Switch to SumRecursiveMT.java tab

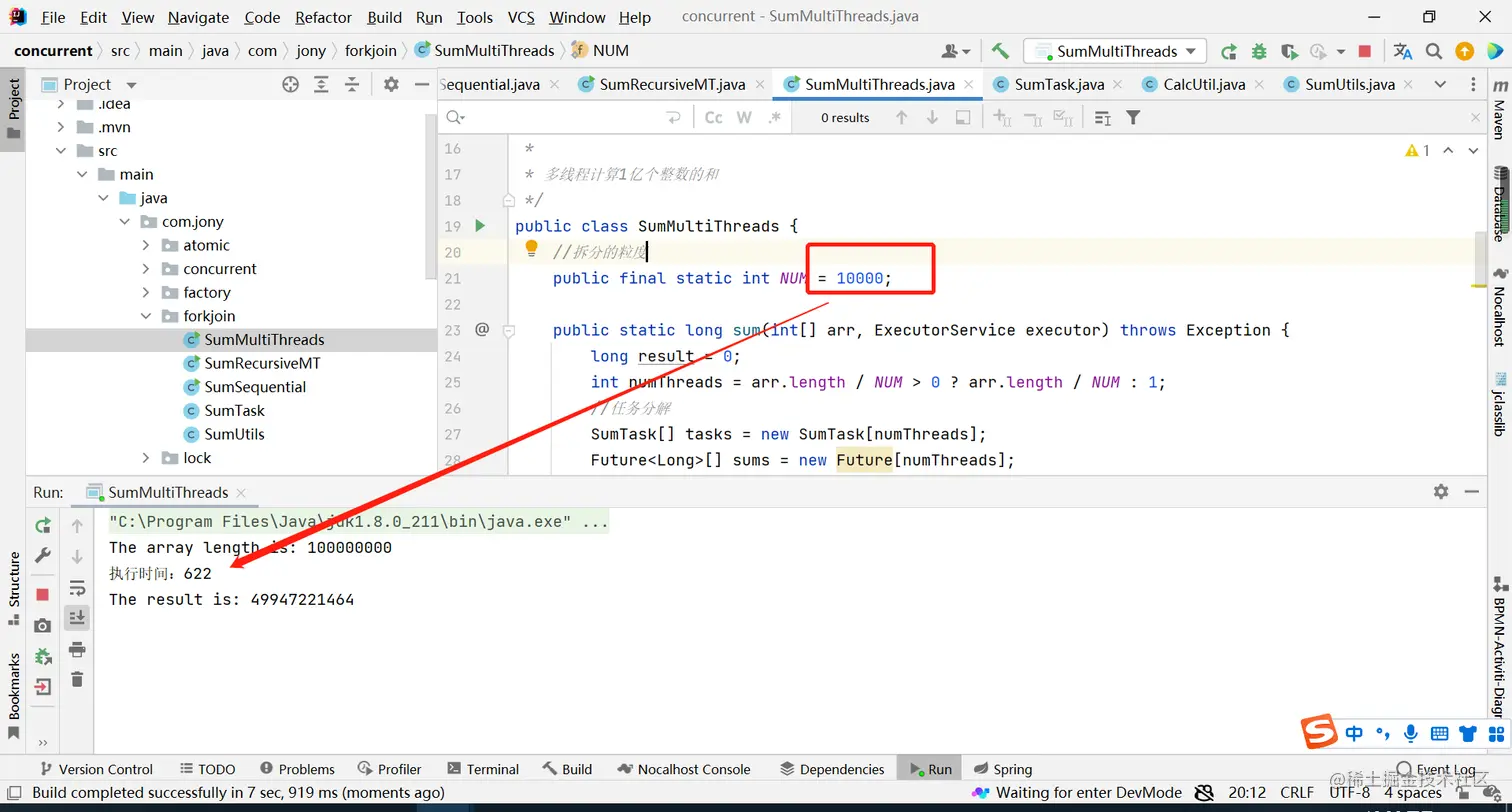672,85
